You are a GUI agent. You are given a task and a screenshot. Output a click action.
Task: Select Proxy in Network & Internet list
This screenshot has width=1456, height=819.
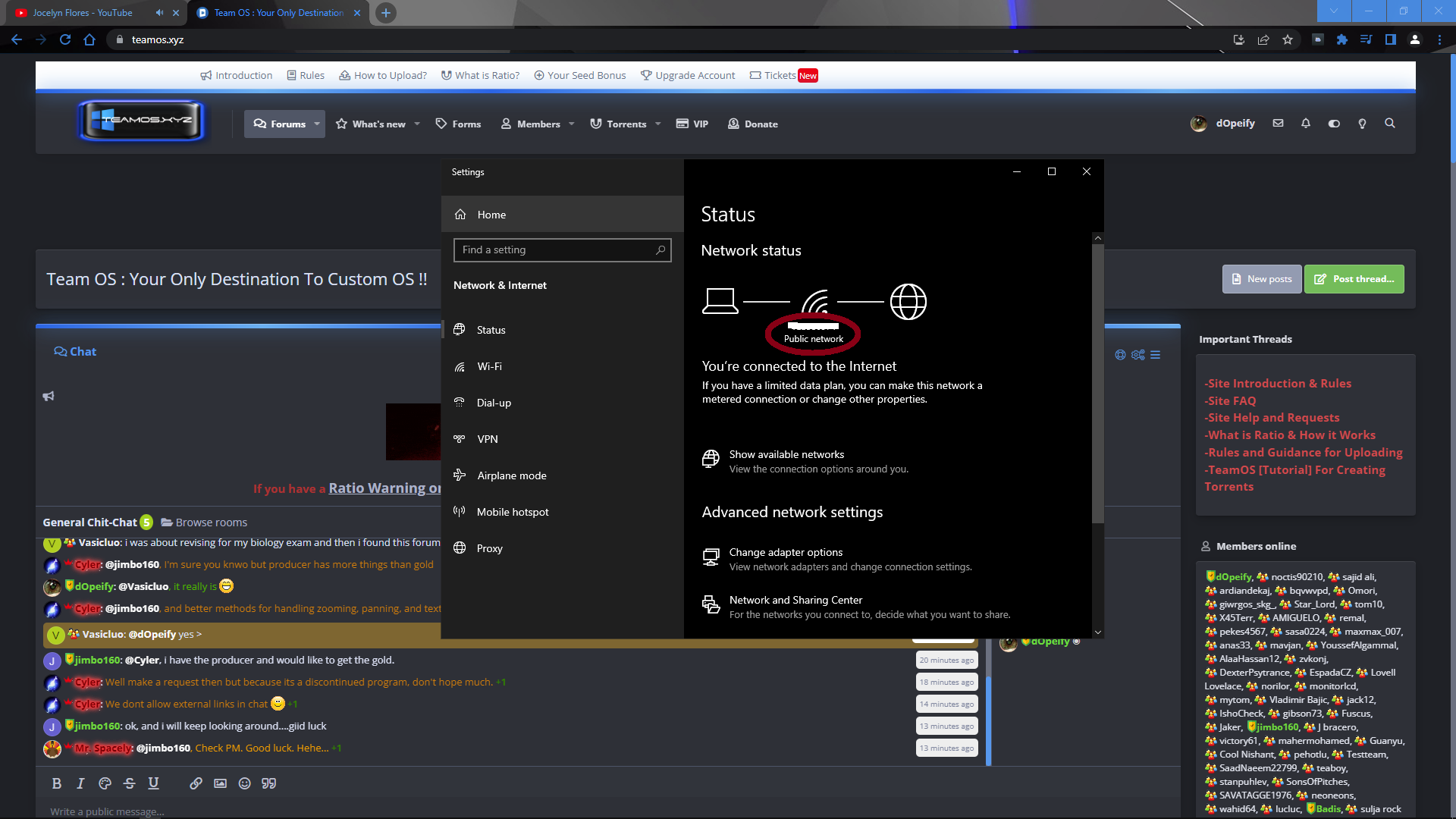(x=489, y=548)
